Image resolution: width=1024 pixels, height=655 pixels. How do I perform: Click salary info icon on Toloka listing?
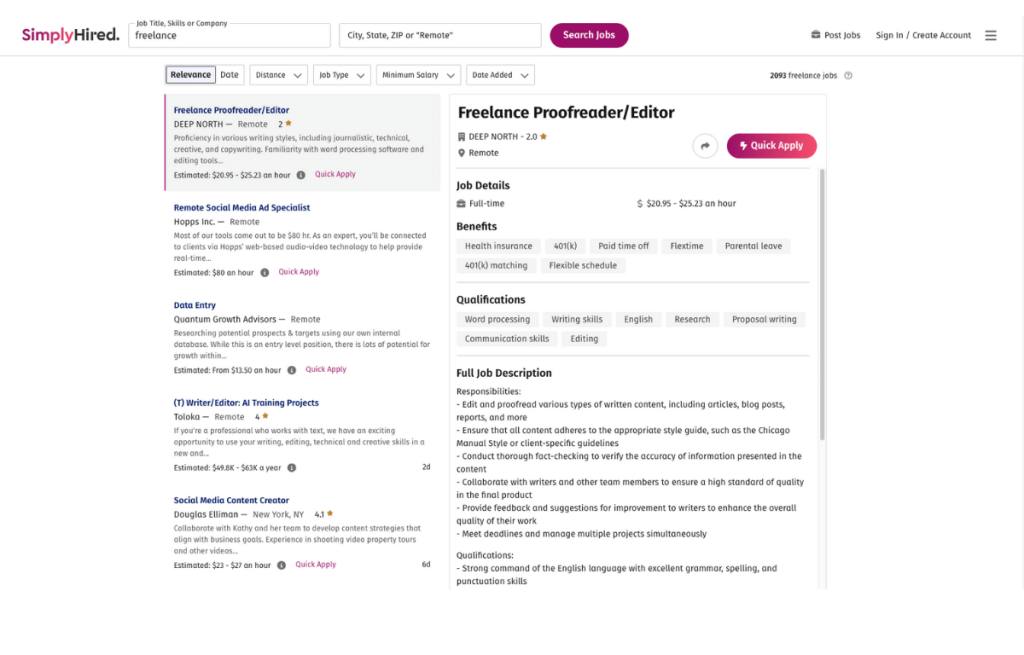click(x=291, y=467)
